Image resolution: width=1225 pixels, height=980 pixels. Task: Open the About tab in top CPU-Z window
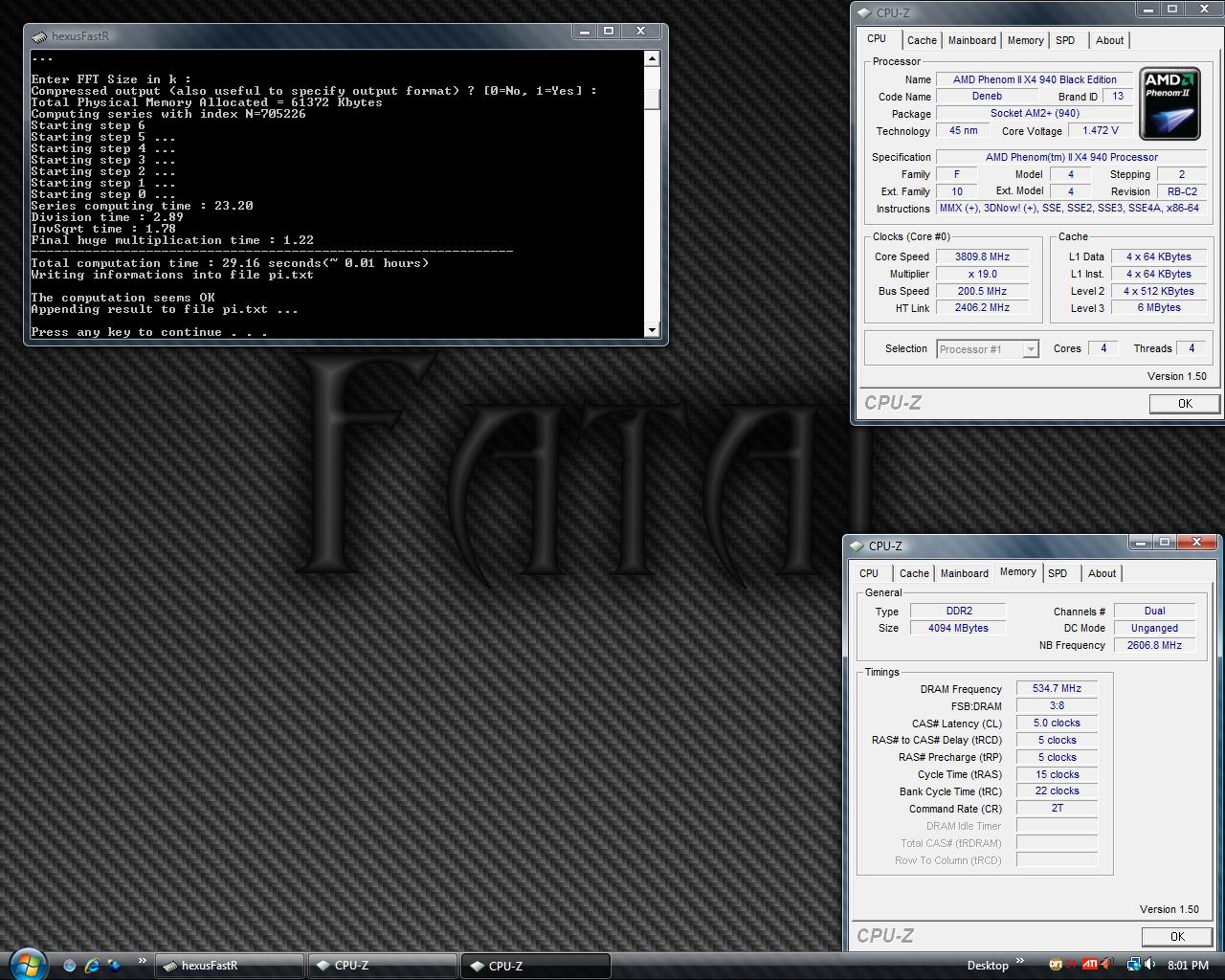1109,40
